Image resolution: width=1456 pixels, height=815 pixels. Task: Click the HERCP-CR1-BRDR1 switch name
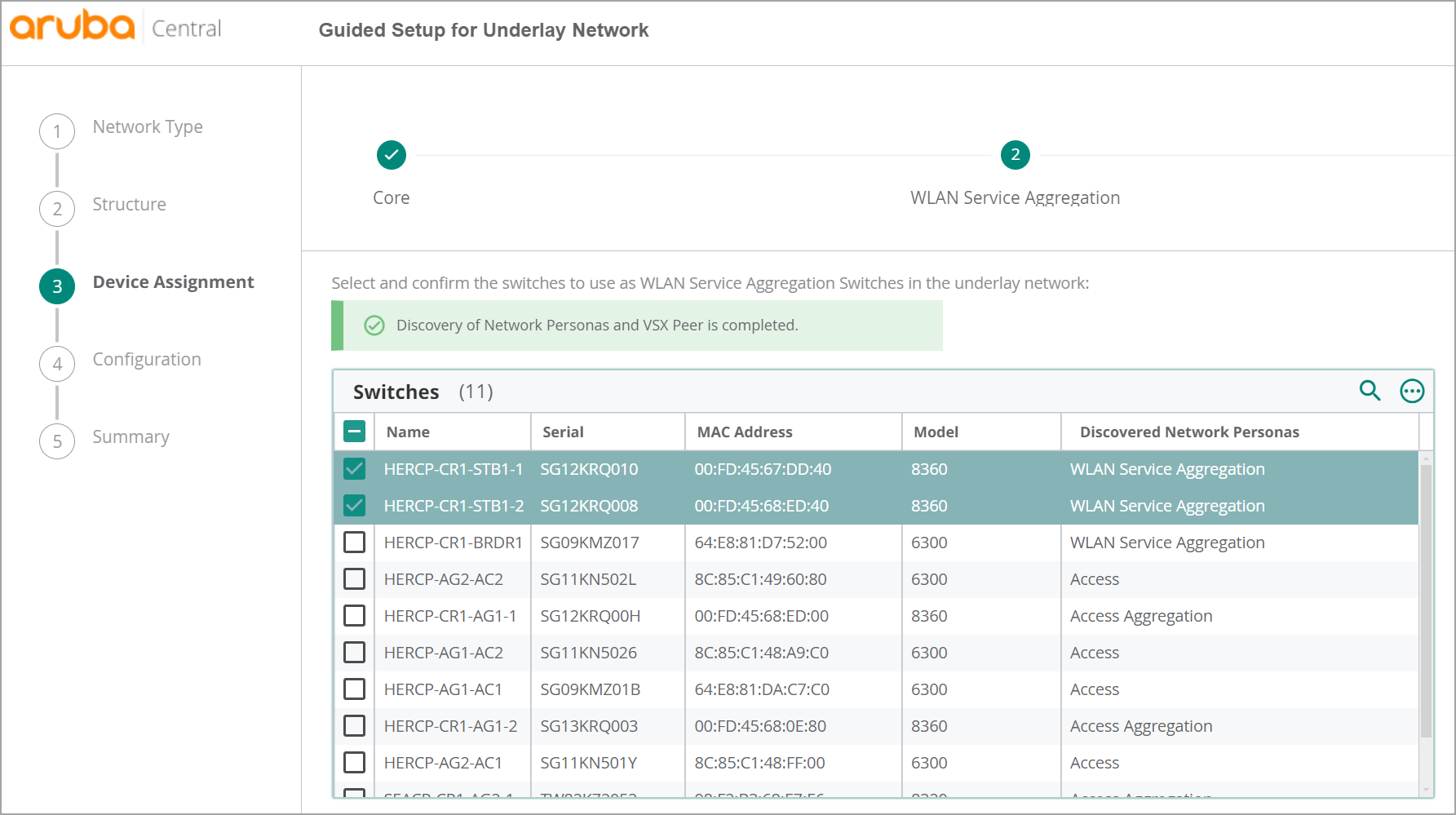point(453,543)
